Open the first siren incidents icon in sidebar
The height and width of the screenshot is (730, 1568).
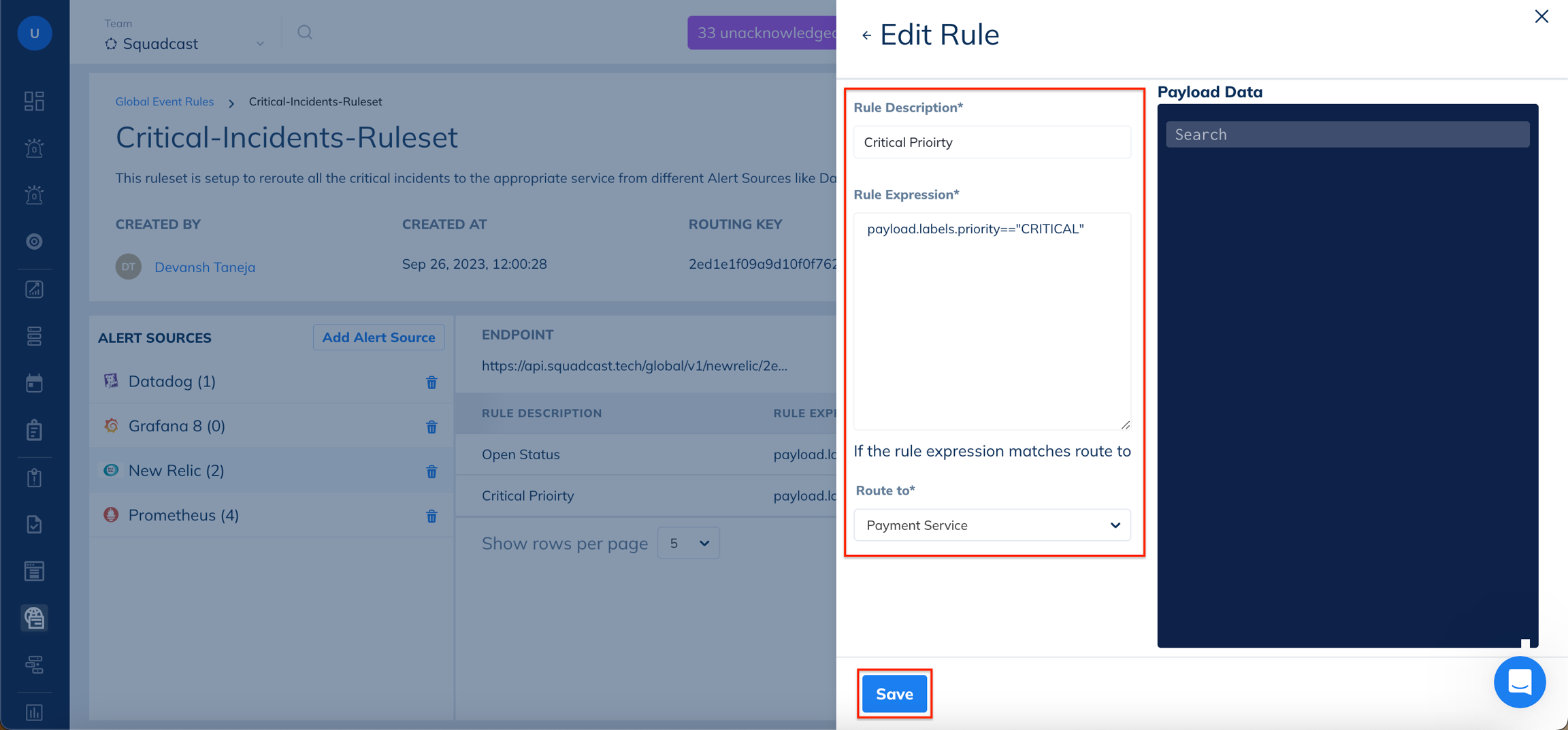(34, 148)
